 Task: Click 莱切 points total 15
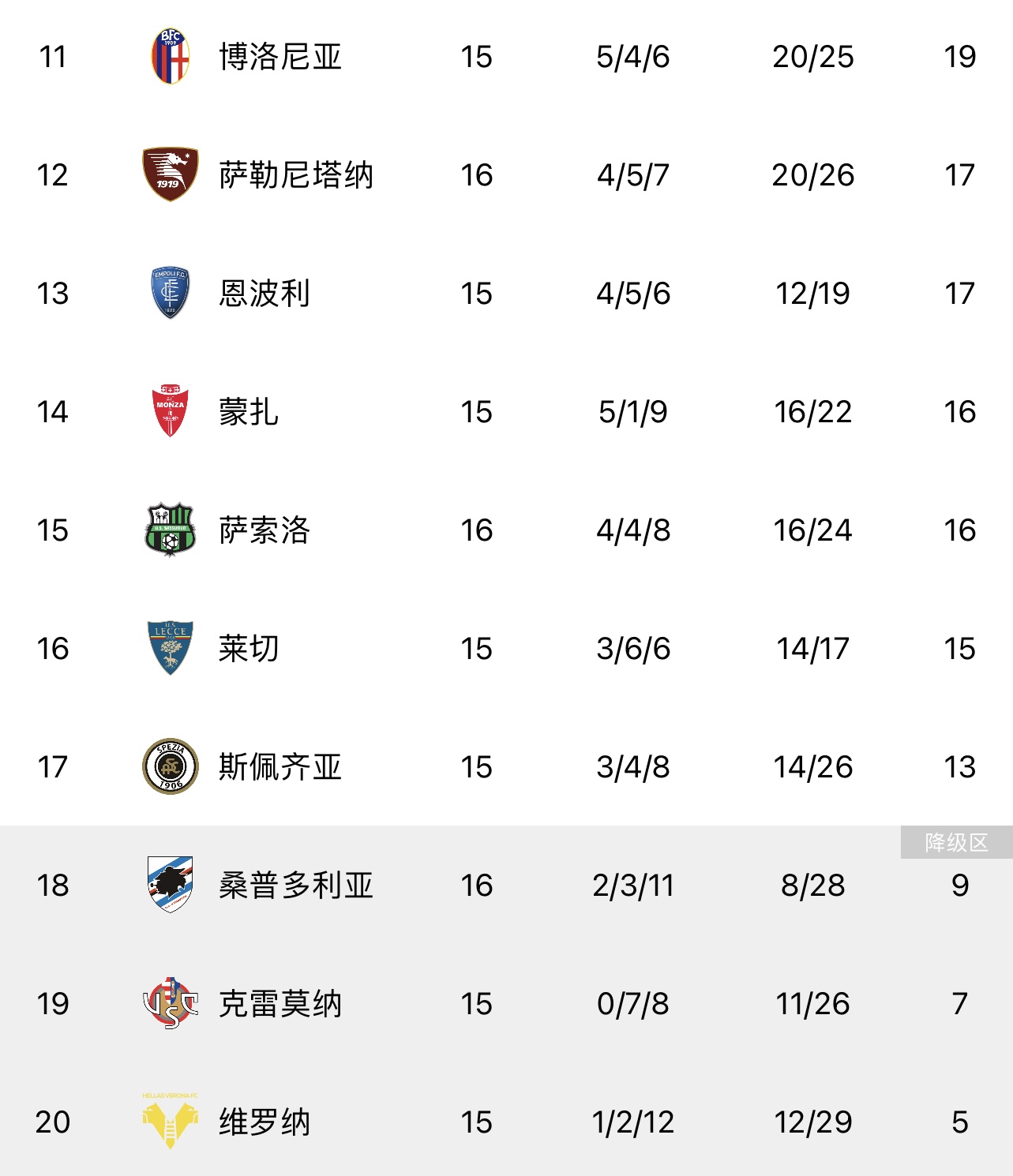point(960,648)
